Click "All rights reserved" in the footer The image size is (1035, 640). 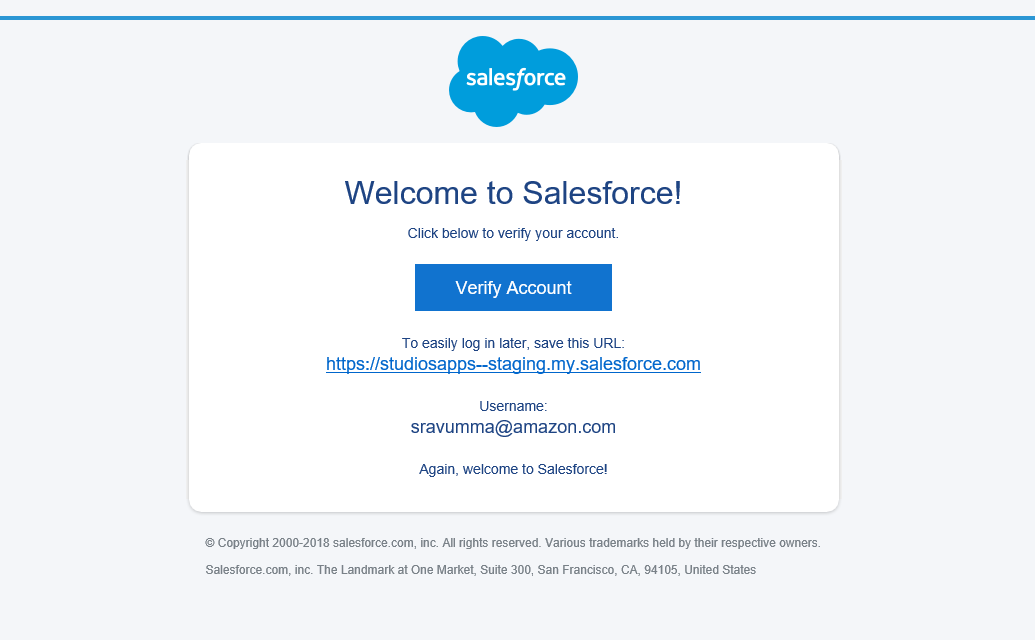tap(491, 543)
